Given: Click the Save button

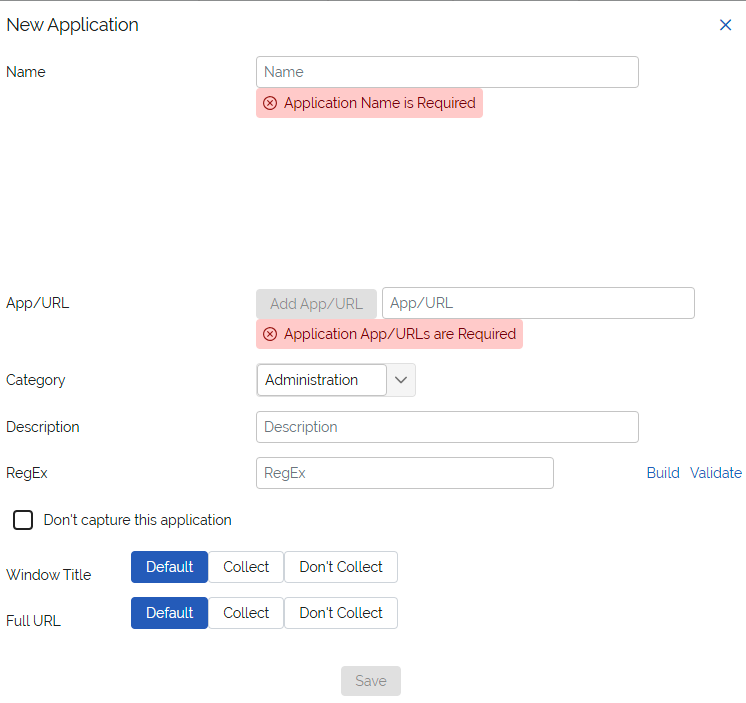Looking at the screenshot, I should [x=370, y=681].
